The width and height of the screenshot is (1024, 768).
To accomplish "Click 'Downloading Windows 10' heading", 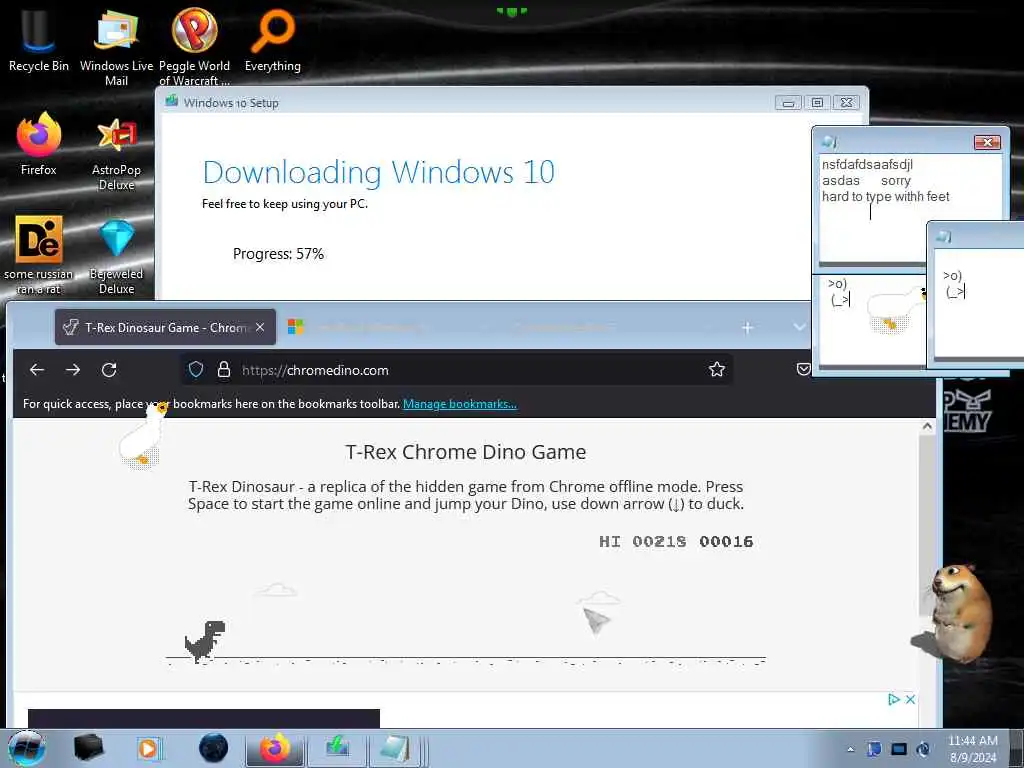I will [x=379, y=172].
